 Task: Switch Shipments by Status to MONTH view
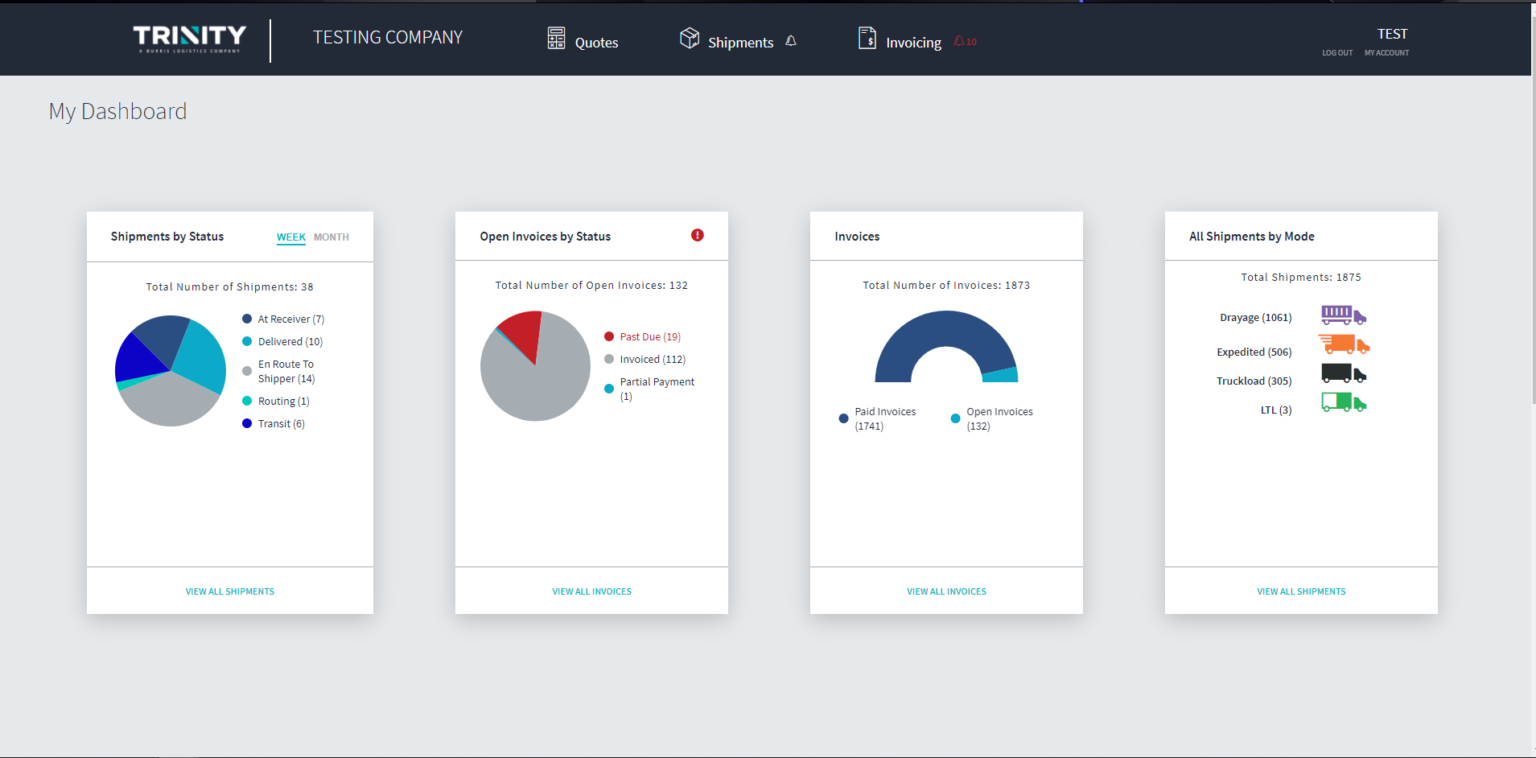331,237
